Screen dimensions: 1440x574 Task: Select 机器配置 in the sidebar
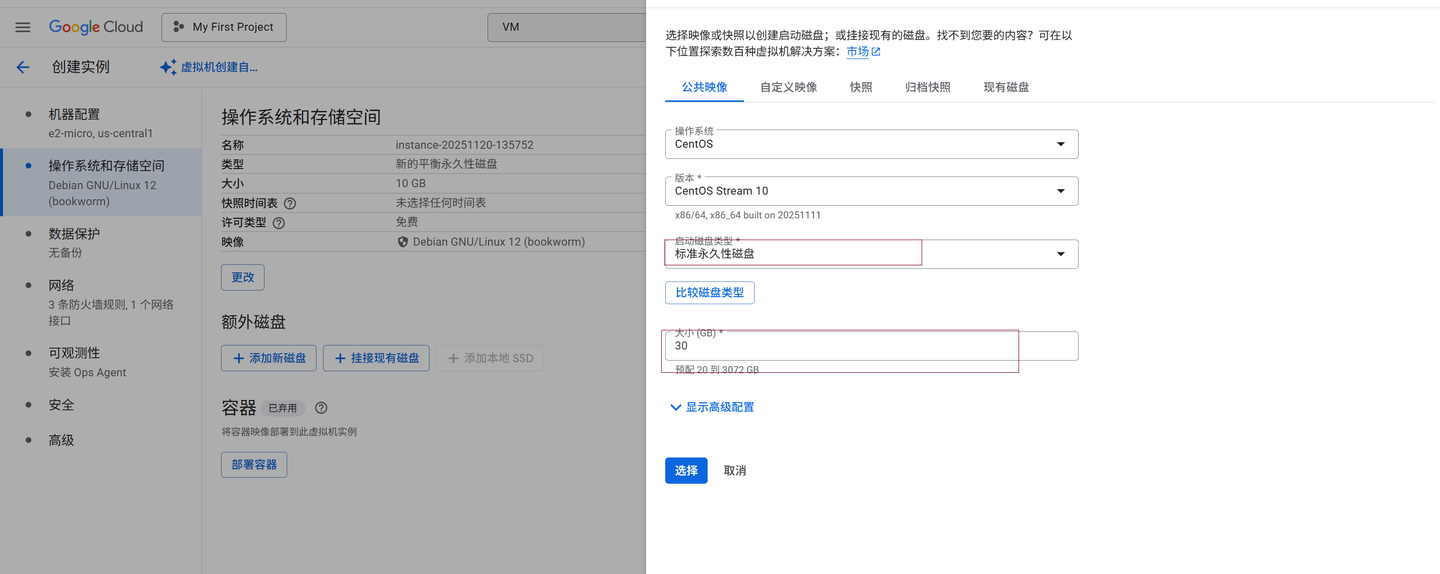point(100,123)
